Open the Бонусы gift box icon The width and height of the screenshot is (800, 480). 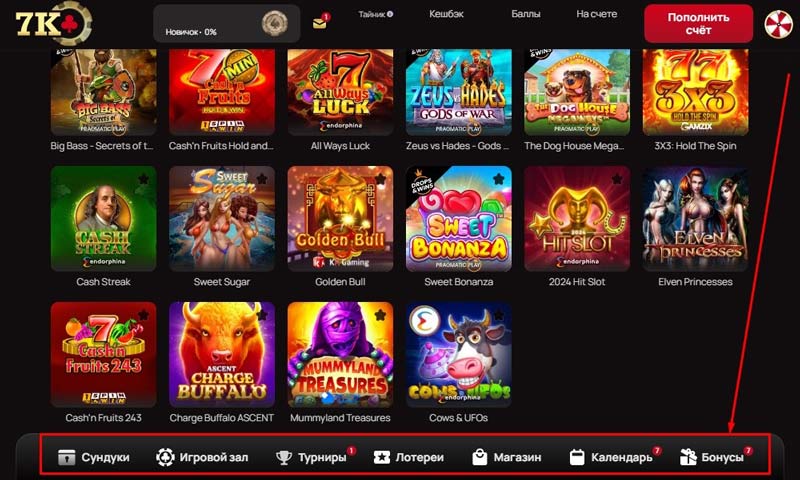(x=688, y=457)
